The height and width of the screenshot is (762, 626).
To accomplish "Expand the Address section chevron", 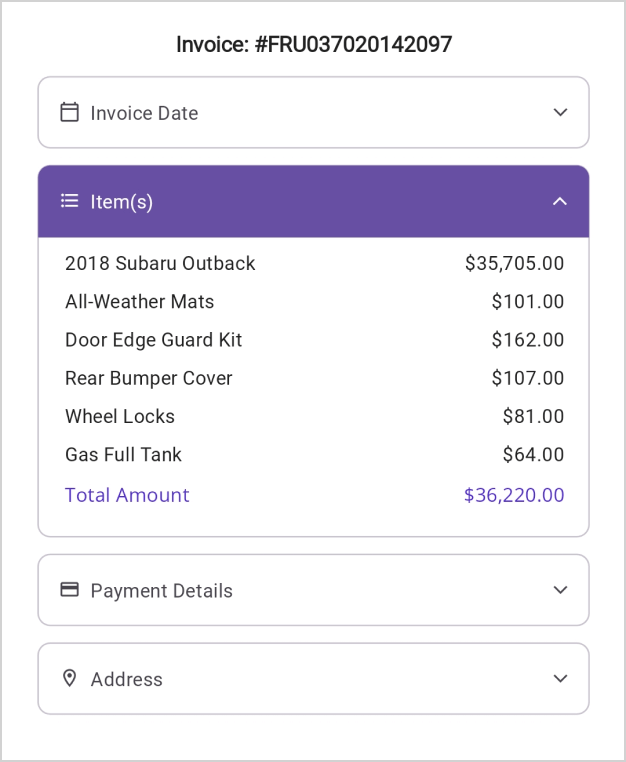I will coord(560,678).
